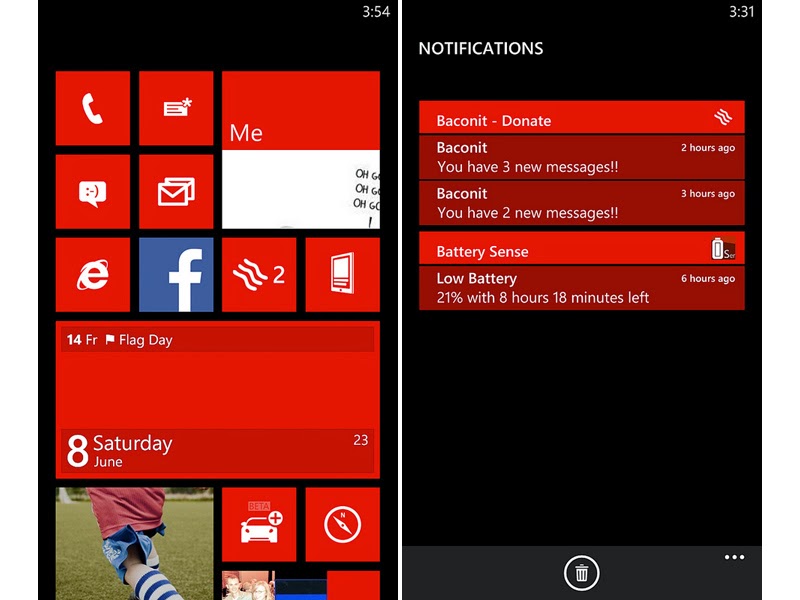Image resolution: width=800 pixels, height=600 pixels.
Task: Collapse the Battery Sense notification group
Action: (x=581, y=249)
